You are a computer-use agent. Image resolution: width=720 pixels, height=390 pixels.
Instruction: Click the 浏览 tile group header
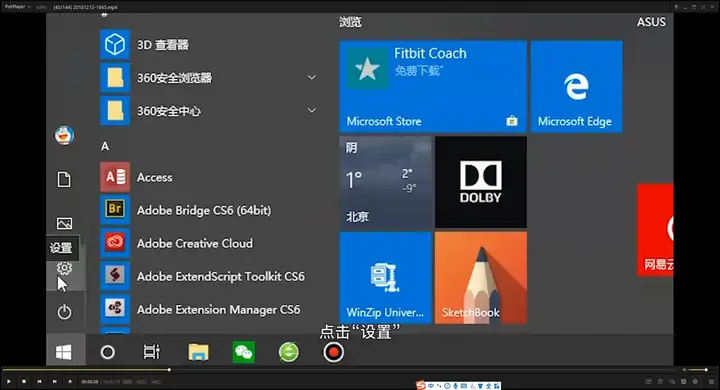click(350, 22)
